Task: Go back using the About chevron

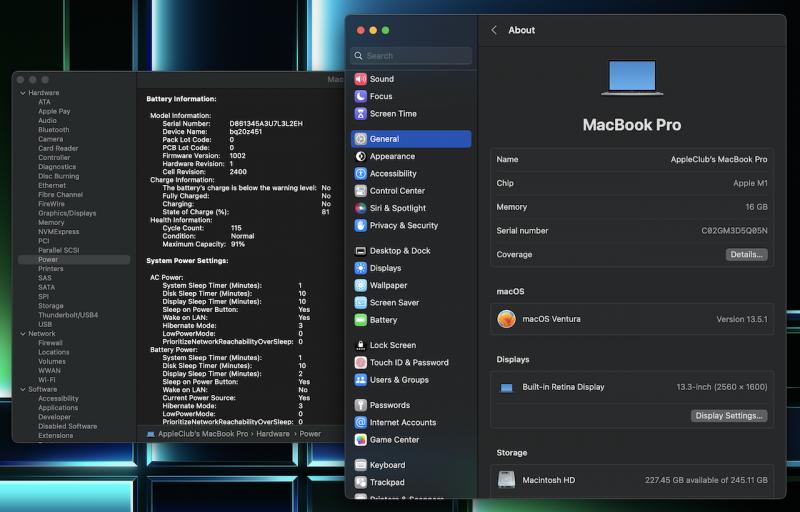Action: pyautogui.click(x=494, y=30)
